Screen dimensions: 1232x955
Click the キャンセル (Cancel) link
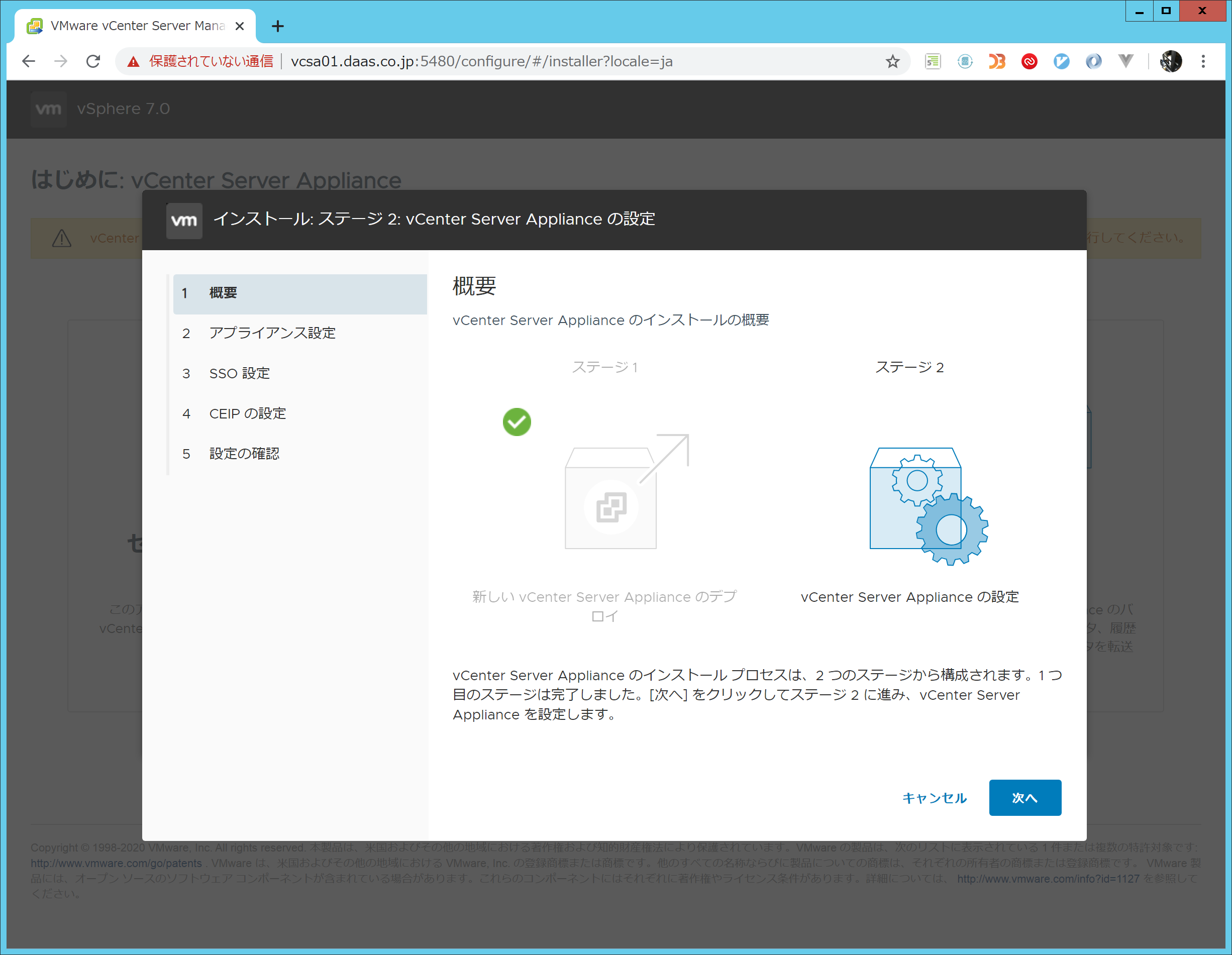934,798
